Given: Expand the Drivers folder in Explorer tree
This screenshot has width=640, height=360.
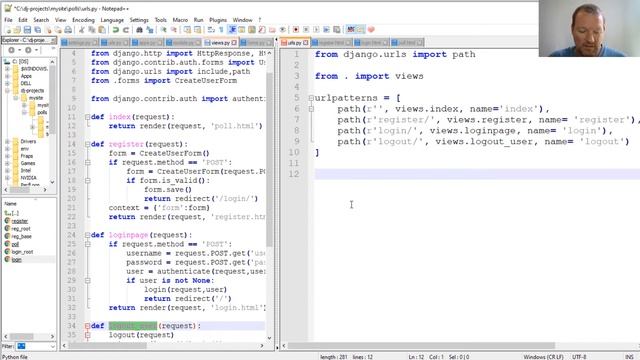Looking at the screenshot, I should point(7,142).
